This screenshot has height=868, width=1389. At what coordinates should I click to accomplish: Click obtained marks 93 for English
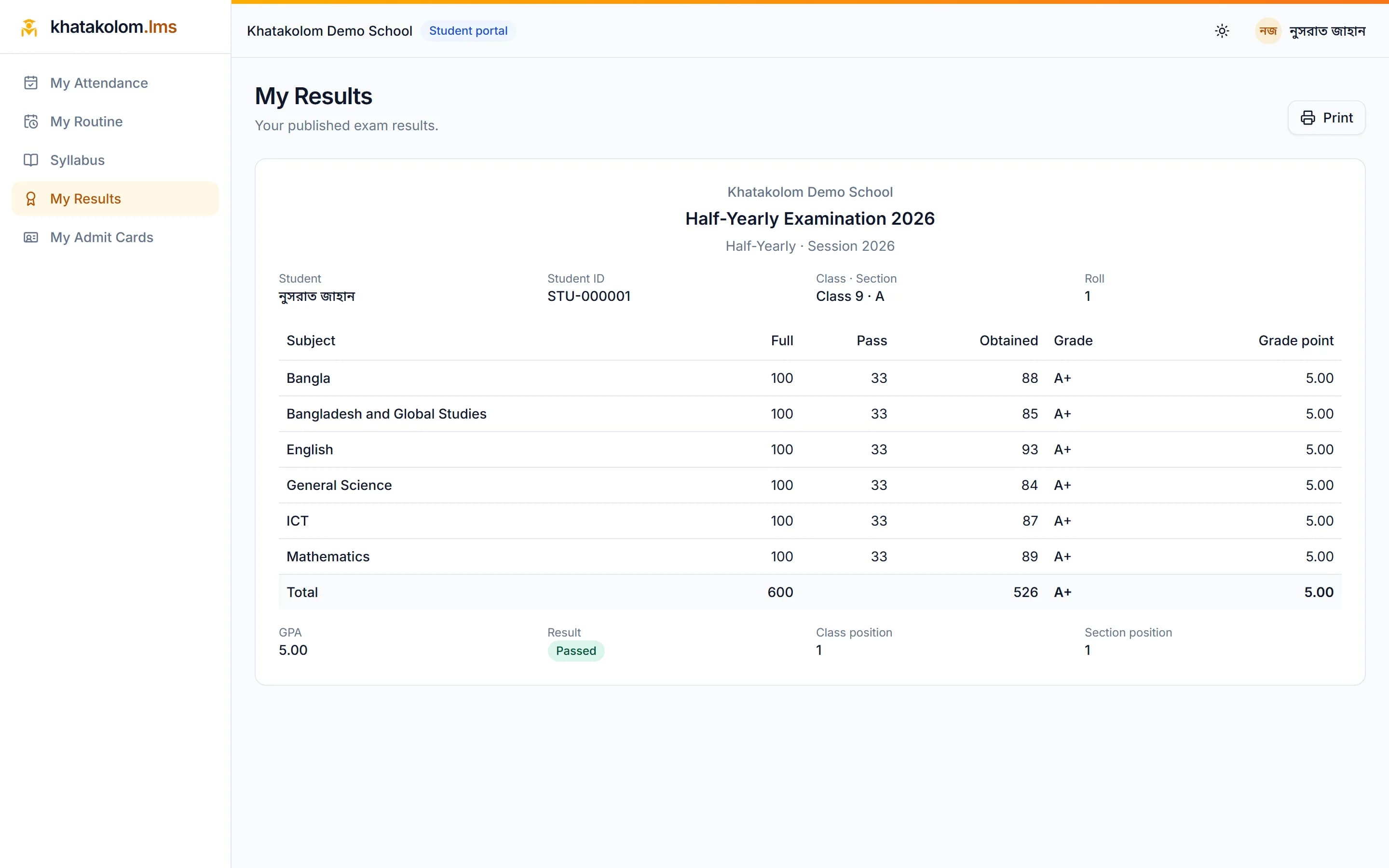coord(1030,449)
